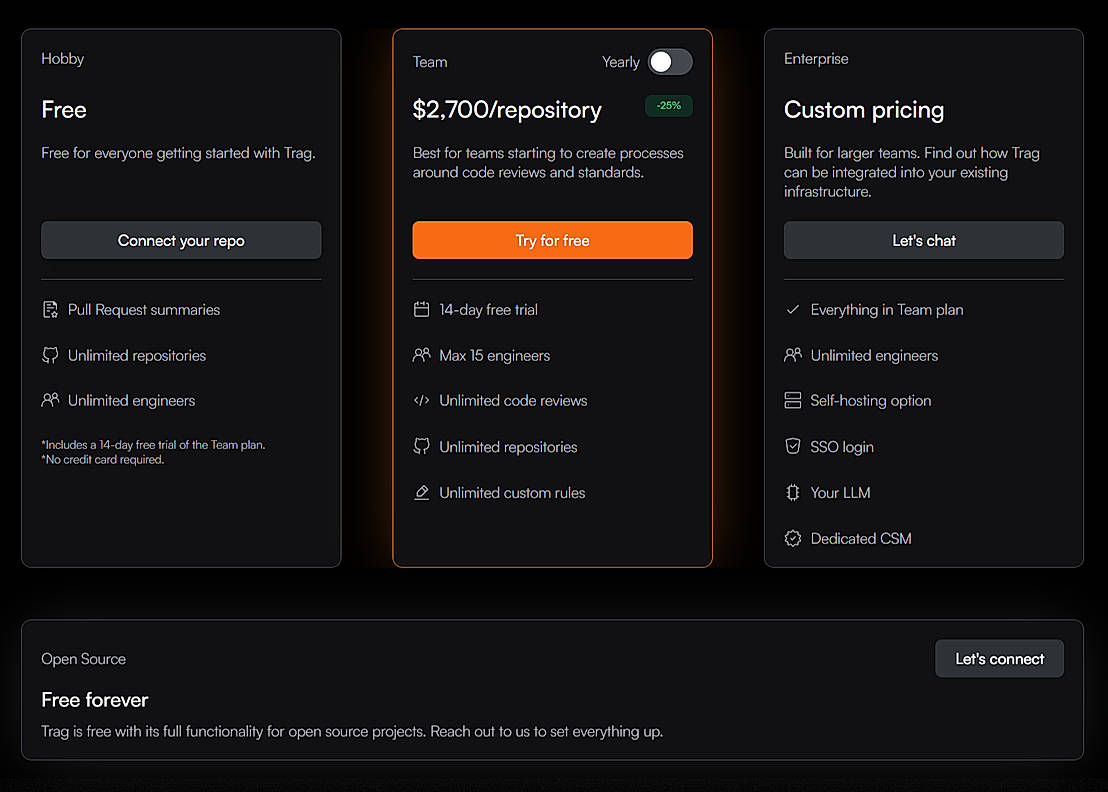The width and height of the screenshot is (1108, 792).
Task: Click the checkmark icon beside Everything in Team plan
Action: [x=793, y=309]
